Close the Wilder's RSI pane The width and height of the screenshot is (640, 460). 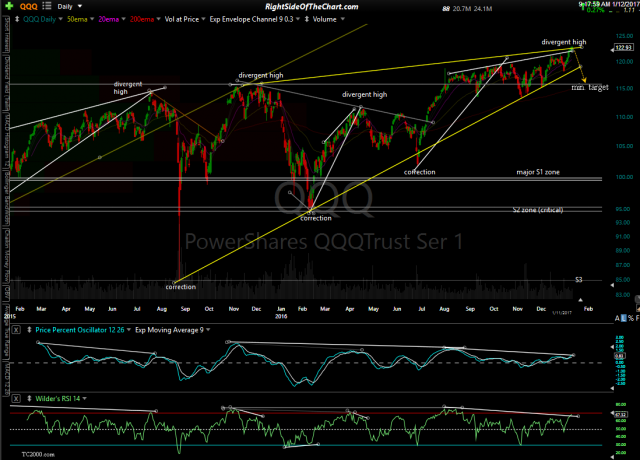point(16,399)
